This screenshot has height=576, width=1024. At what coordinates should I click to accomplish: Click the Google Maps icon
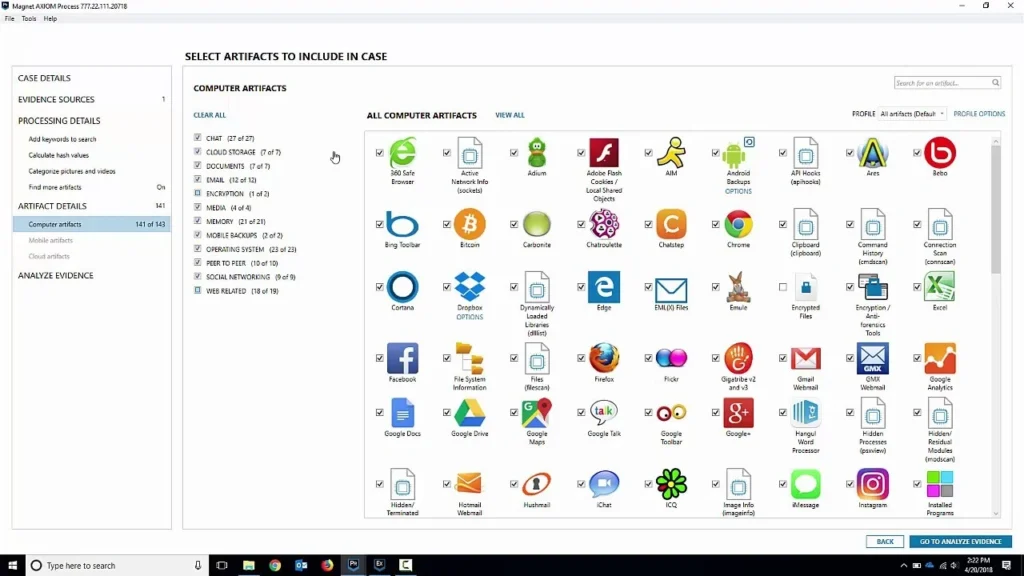pos(537,413)
